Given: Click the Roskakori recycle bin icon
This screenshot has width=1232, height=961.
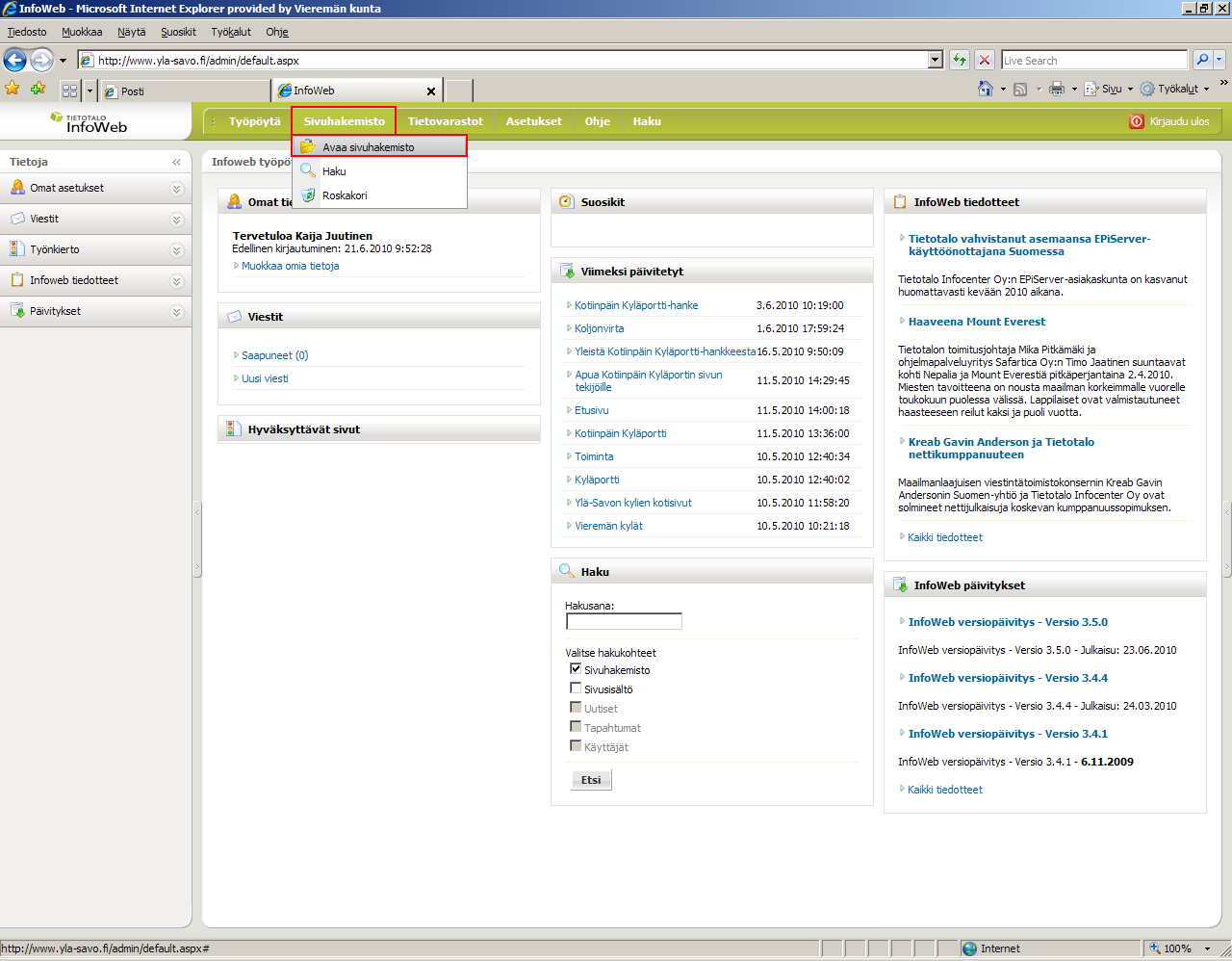Looking at the screenshot, I should tap(308, 195).
